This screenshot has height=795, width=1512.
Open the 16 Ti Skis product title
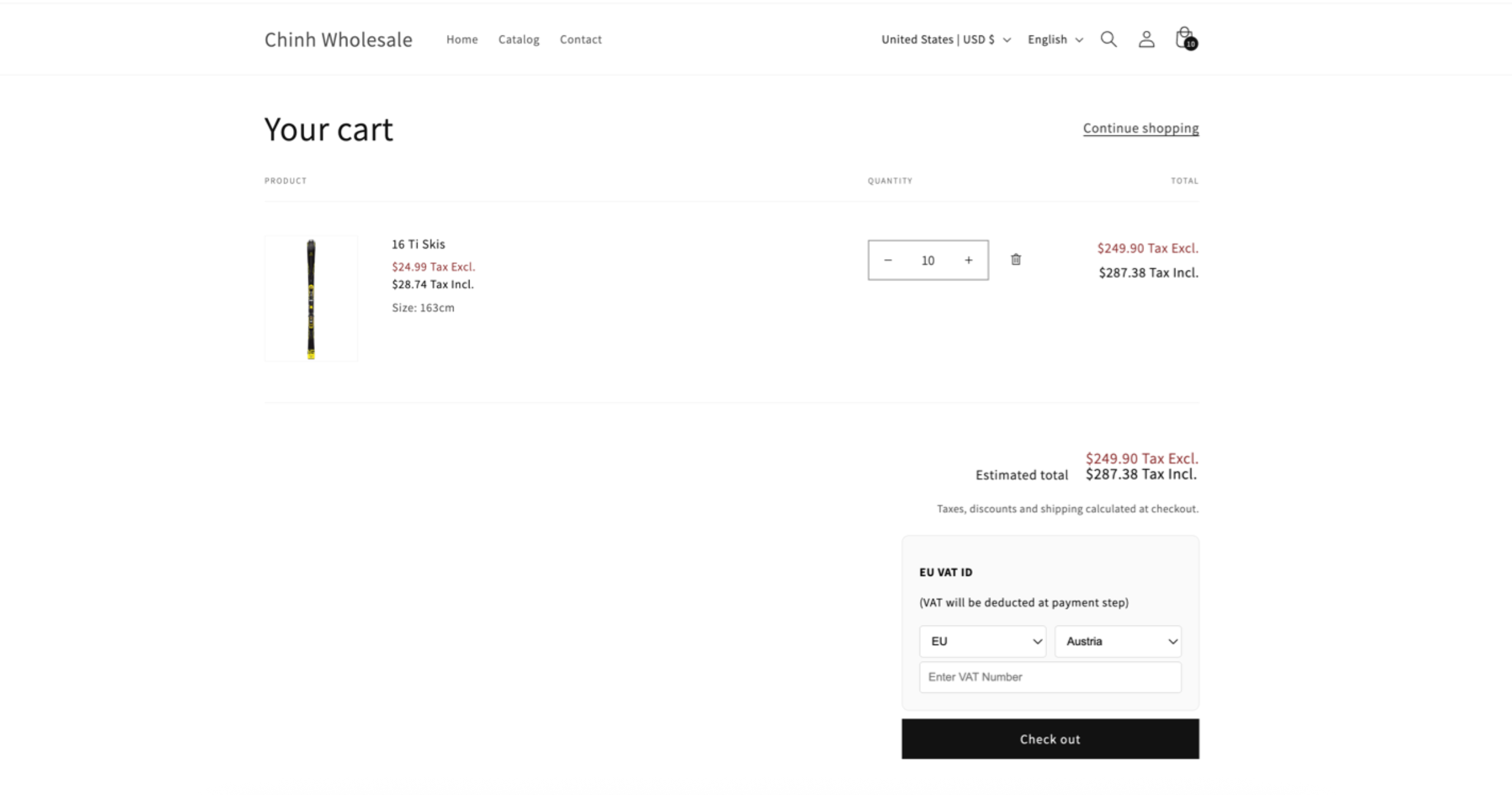[x=418, y=245]
